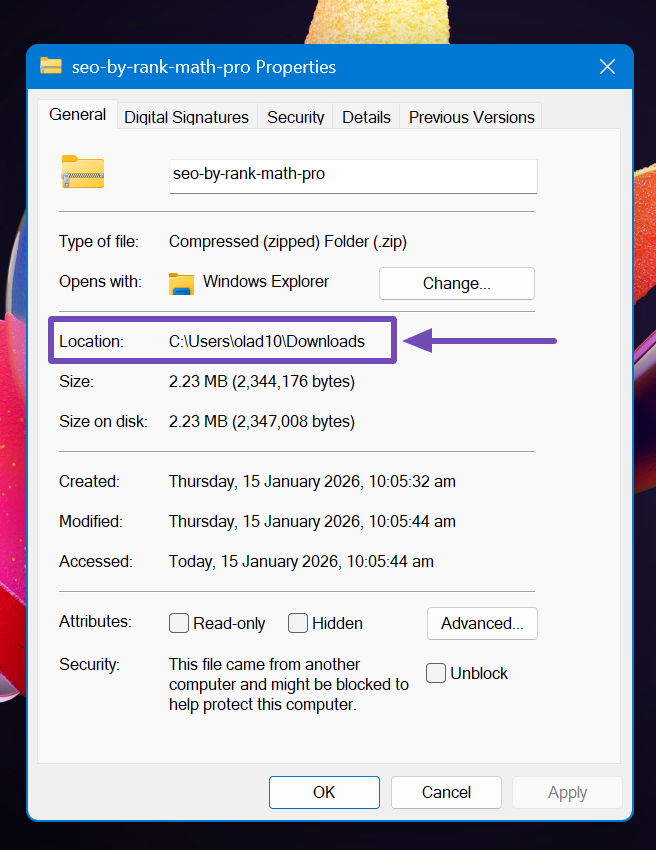Open Advanced... attributes

point(482,623)
